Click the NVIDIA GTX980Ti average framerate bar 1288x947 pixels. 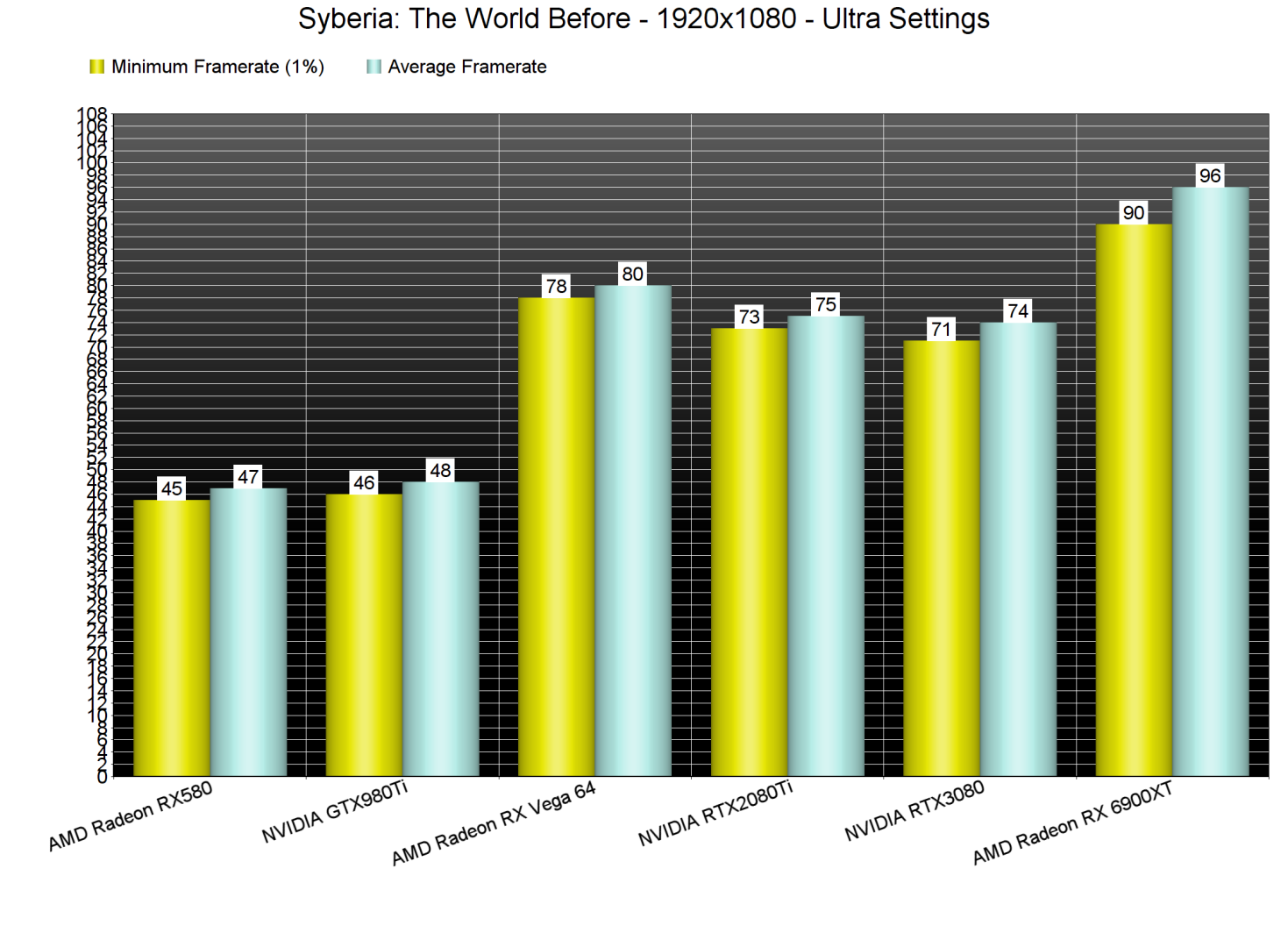[x=440, y=629]
